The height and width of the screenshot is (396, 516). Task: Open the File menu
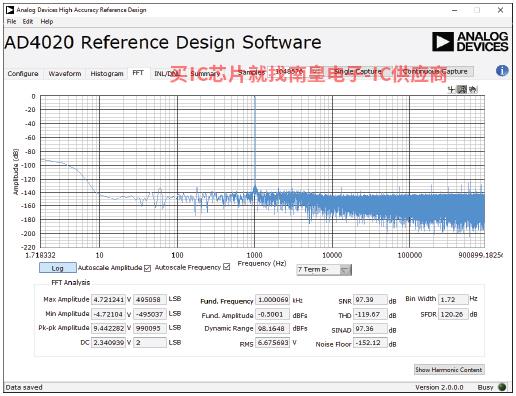(x=11, y=21)
